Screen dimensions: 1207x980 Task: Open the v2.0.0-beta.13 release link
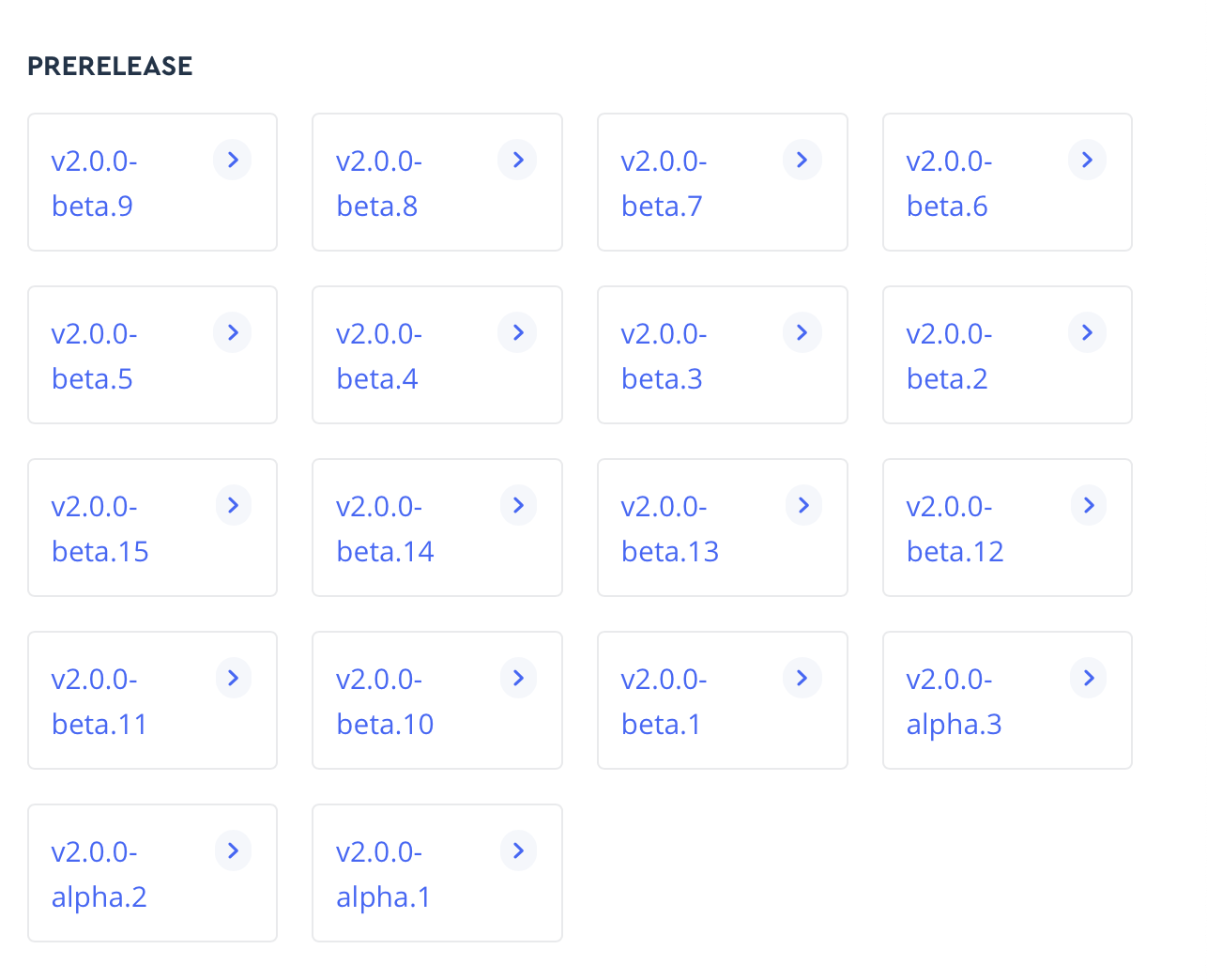tap(669, 528)
